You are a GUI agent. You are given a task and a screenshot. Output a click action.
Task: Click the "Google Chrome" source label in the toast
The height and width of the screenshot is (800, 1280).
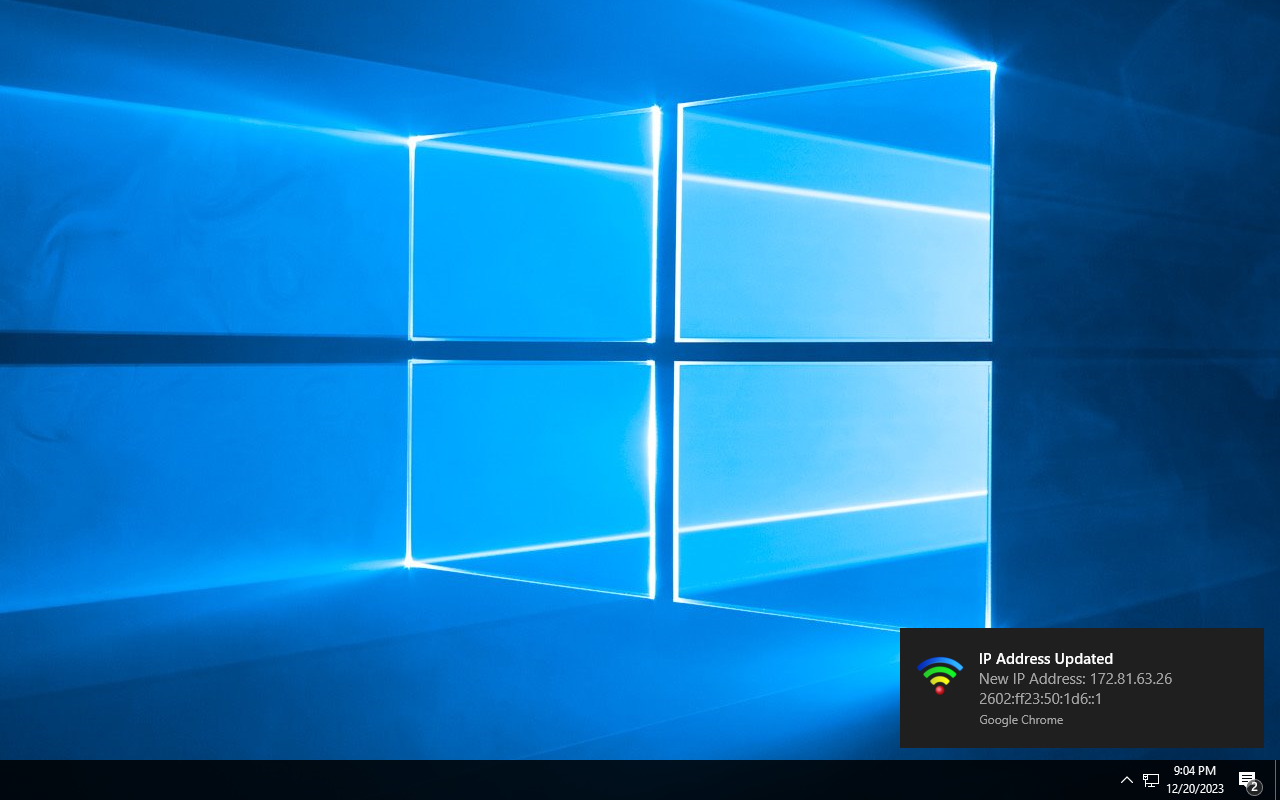(1020, 720)
